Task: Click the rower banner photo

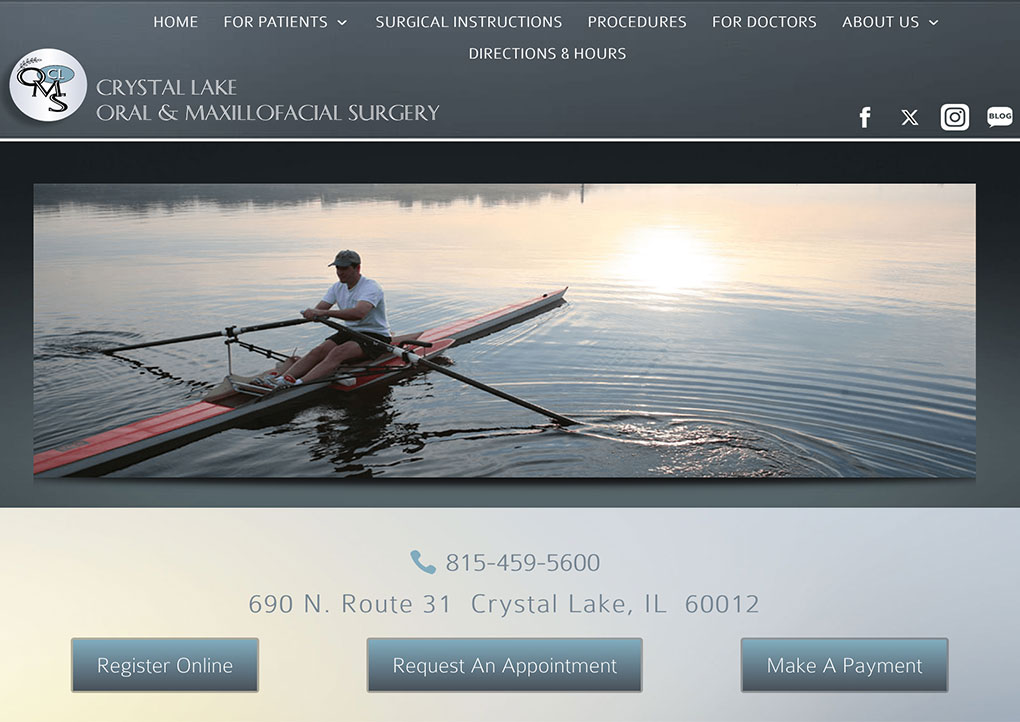Action: [x=504, y=331]
